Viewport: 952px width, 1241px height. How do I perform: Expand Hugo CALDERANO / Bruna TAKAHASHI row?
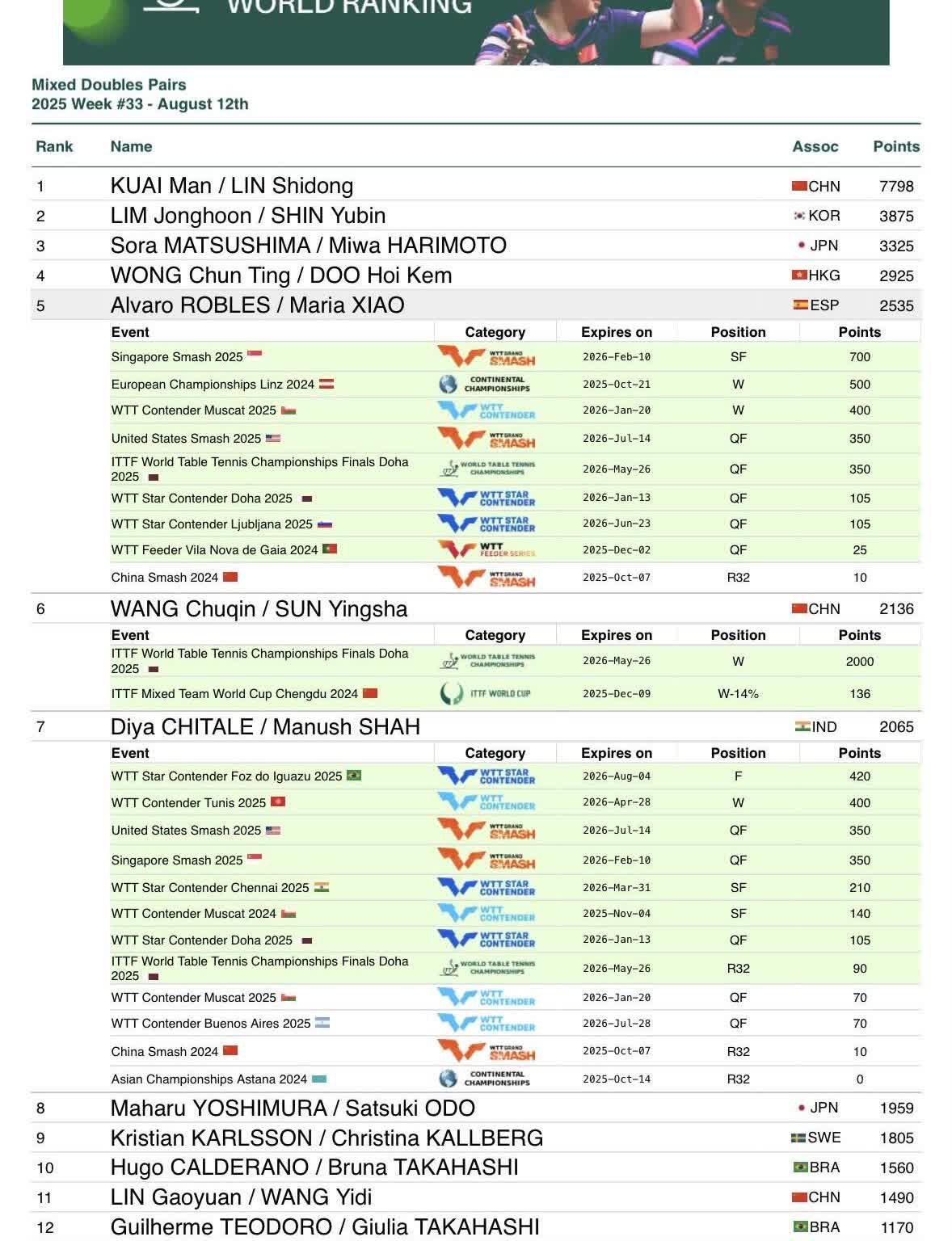point(475,1167)
